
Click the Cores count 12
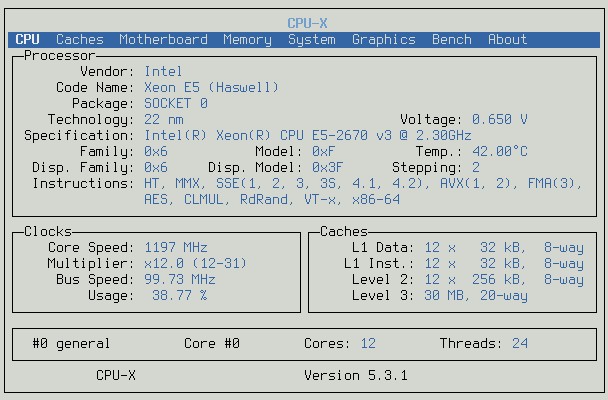tap(368, 343)
